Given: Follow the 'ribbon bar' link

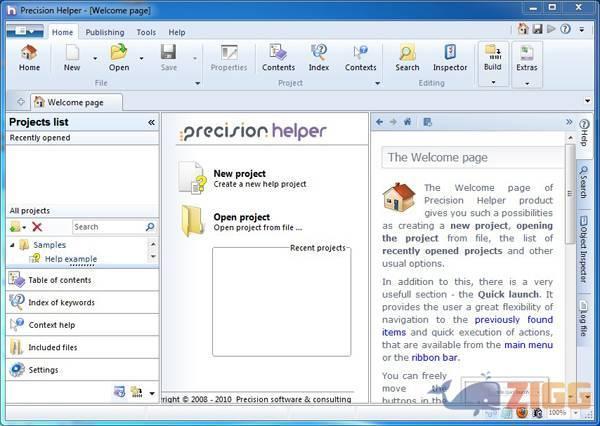Looking at the screenshot, I should [x=434, y=357].
